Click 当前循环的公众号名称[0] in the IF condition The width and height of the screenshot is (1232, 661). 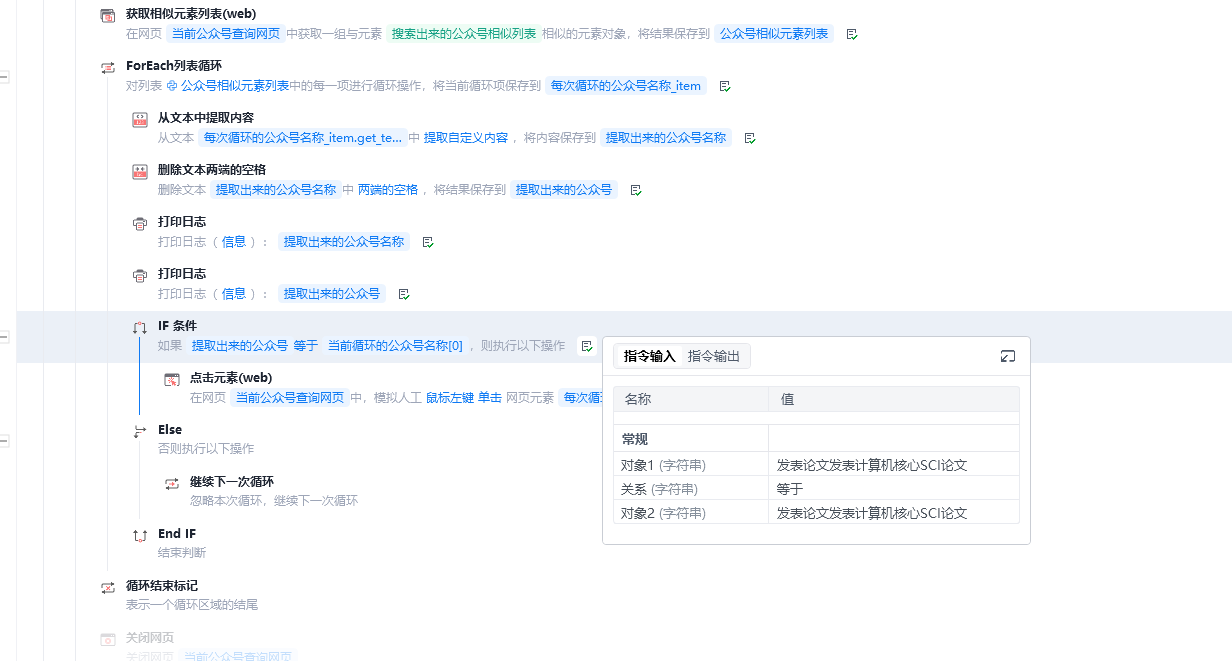point(395,346)
